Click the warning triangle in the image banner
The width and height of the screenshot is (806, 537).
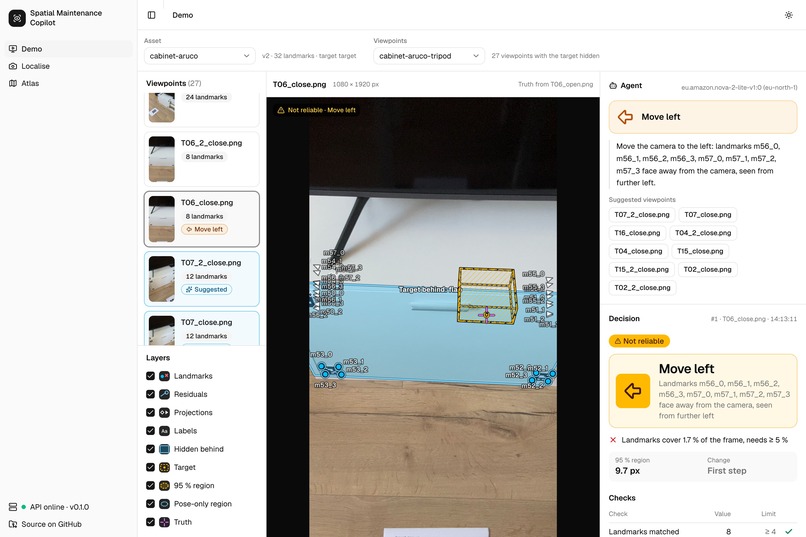pos(281,110)
